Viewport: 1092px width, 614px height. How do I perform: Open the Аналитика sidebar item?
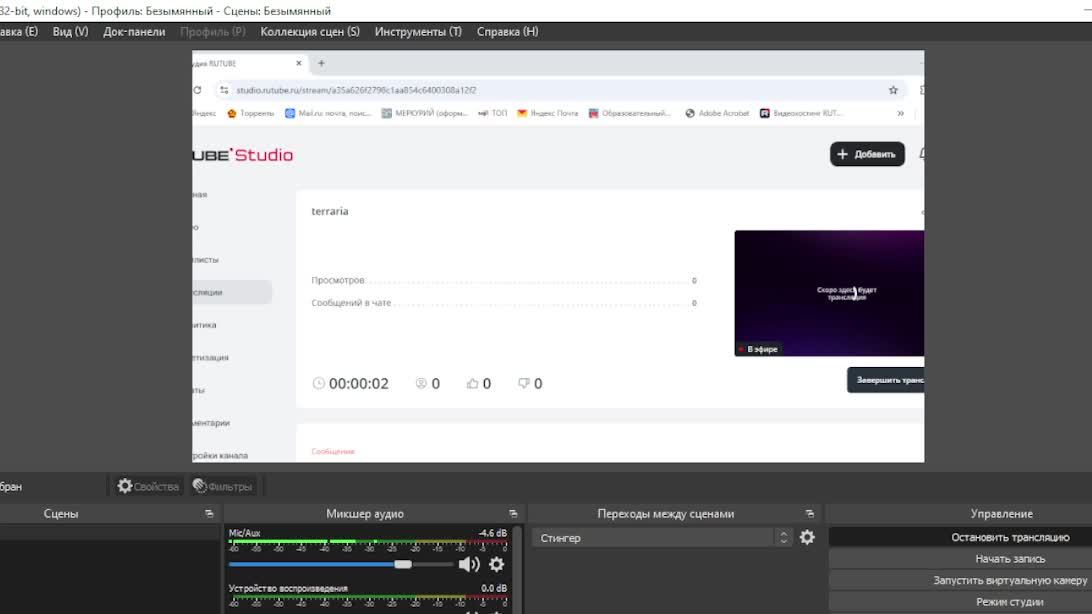(204, 325)
